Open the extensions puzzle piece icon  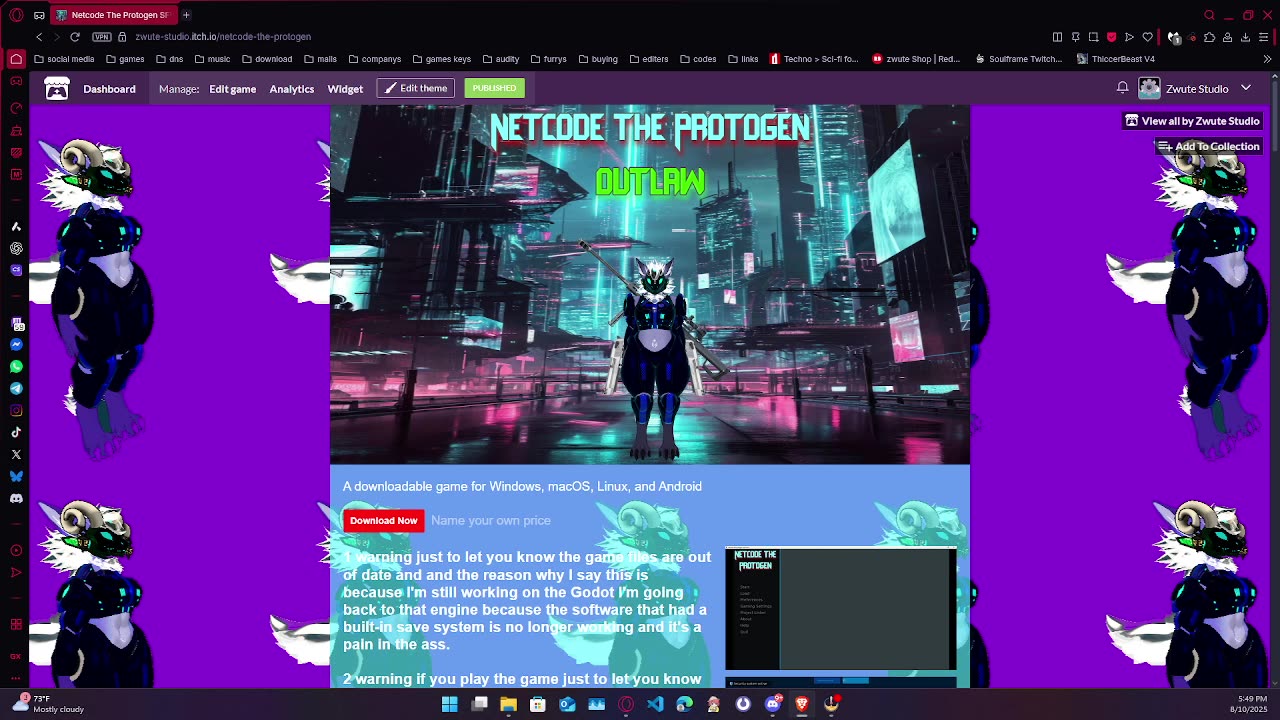(1209, 37)
